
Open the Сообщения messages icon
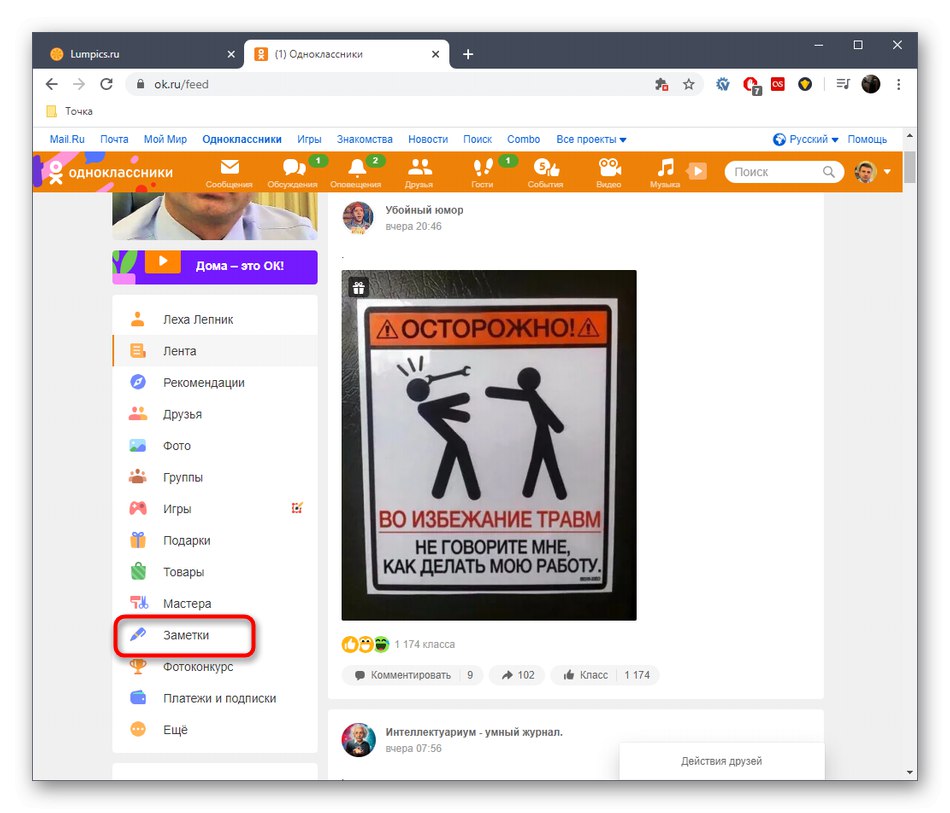[229, 173]
